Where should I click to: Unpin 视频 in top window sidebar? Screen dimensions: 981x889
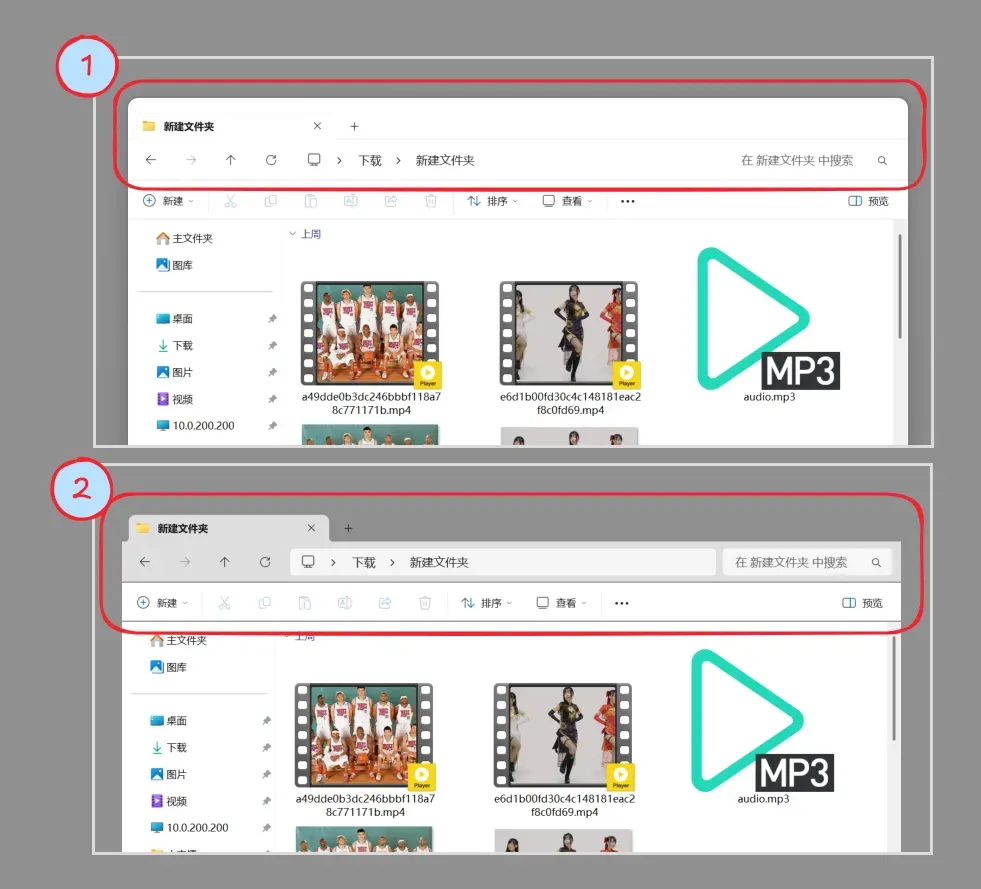coord(272,399)
